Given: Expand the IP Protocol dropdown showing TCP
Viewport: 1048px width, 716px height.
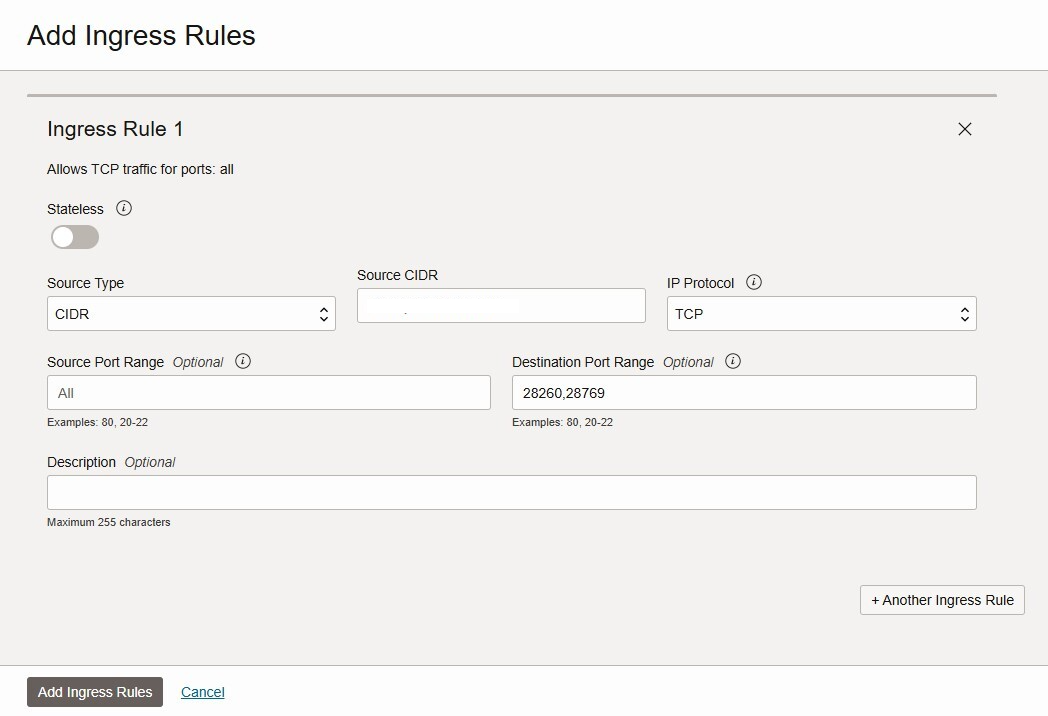Looking at the screenshot, I should 821,314.
